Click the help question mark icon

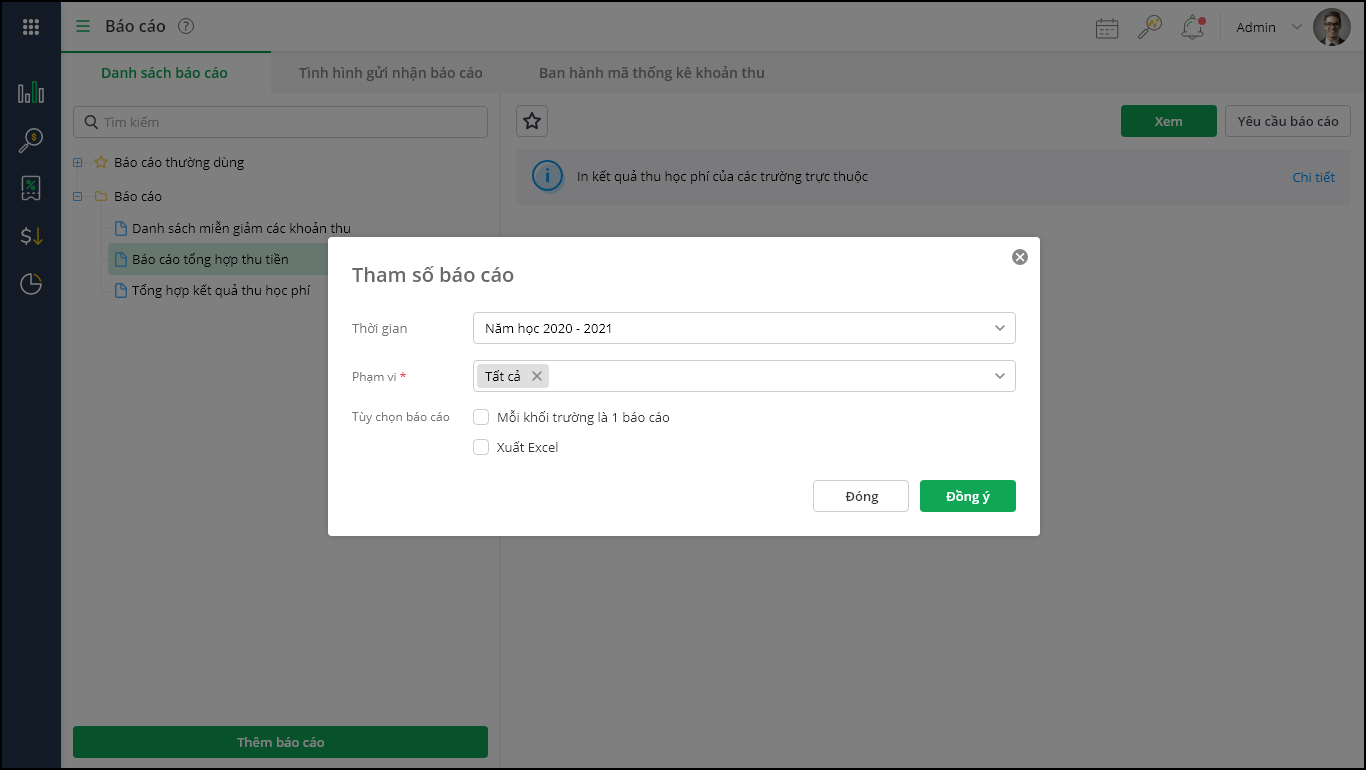pos(186,27)
